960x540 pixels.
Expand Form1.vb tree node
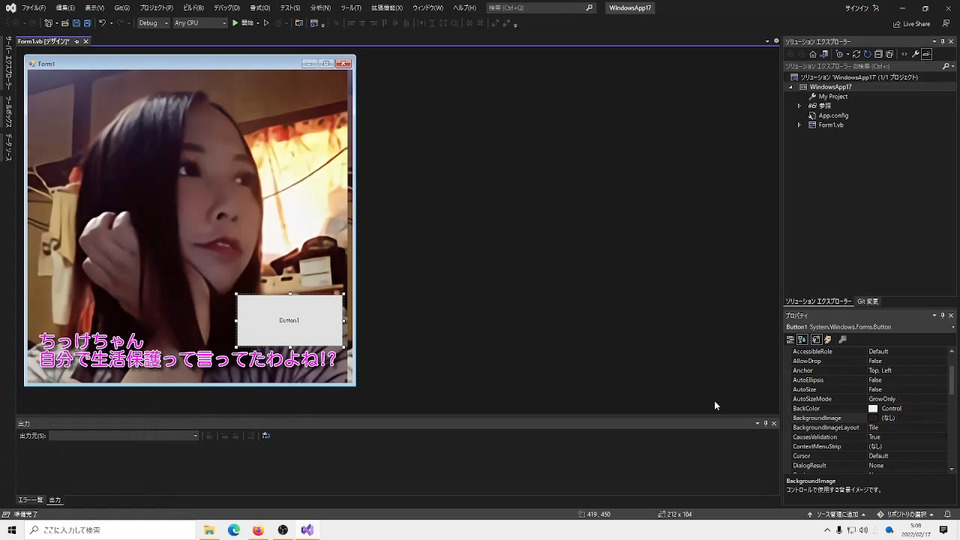tap(799, 125)
